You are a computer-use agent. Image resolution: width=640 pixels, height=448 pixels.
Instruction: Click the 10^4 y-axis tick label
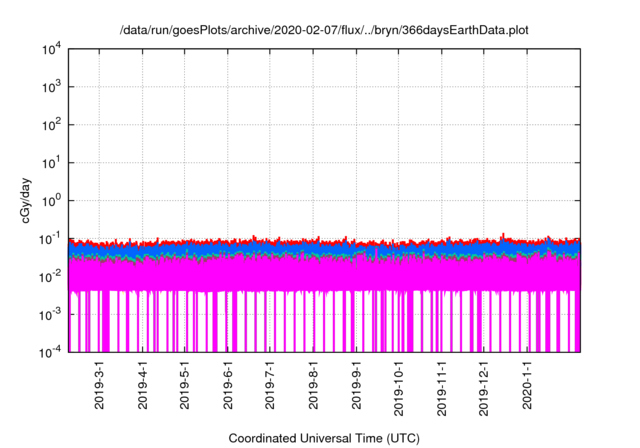(x=52, y=49)
